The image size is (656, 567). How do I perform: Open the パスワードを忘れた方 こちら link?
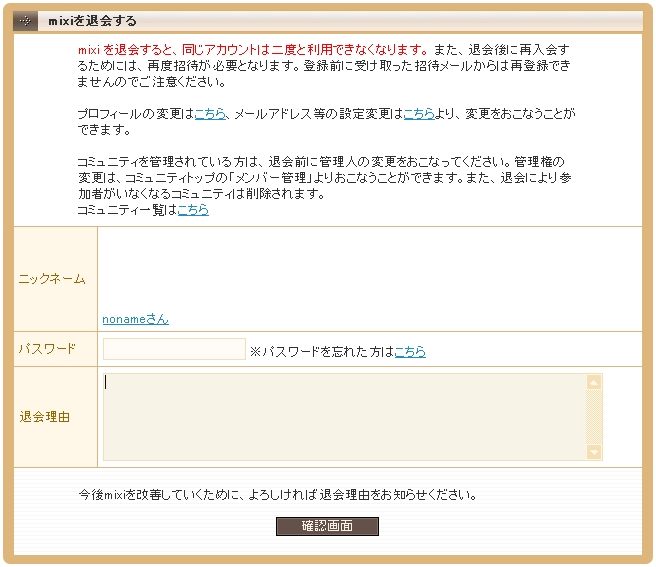click(x=410, y=351)
